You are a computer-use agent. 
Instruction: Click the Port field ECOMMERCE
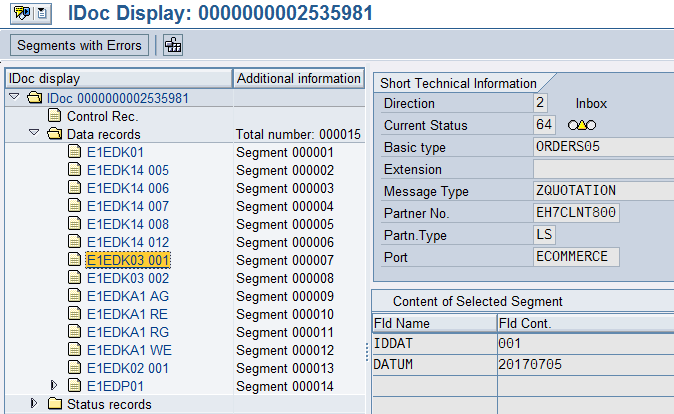(x=576, y=257)
